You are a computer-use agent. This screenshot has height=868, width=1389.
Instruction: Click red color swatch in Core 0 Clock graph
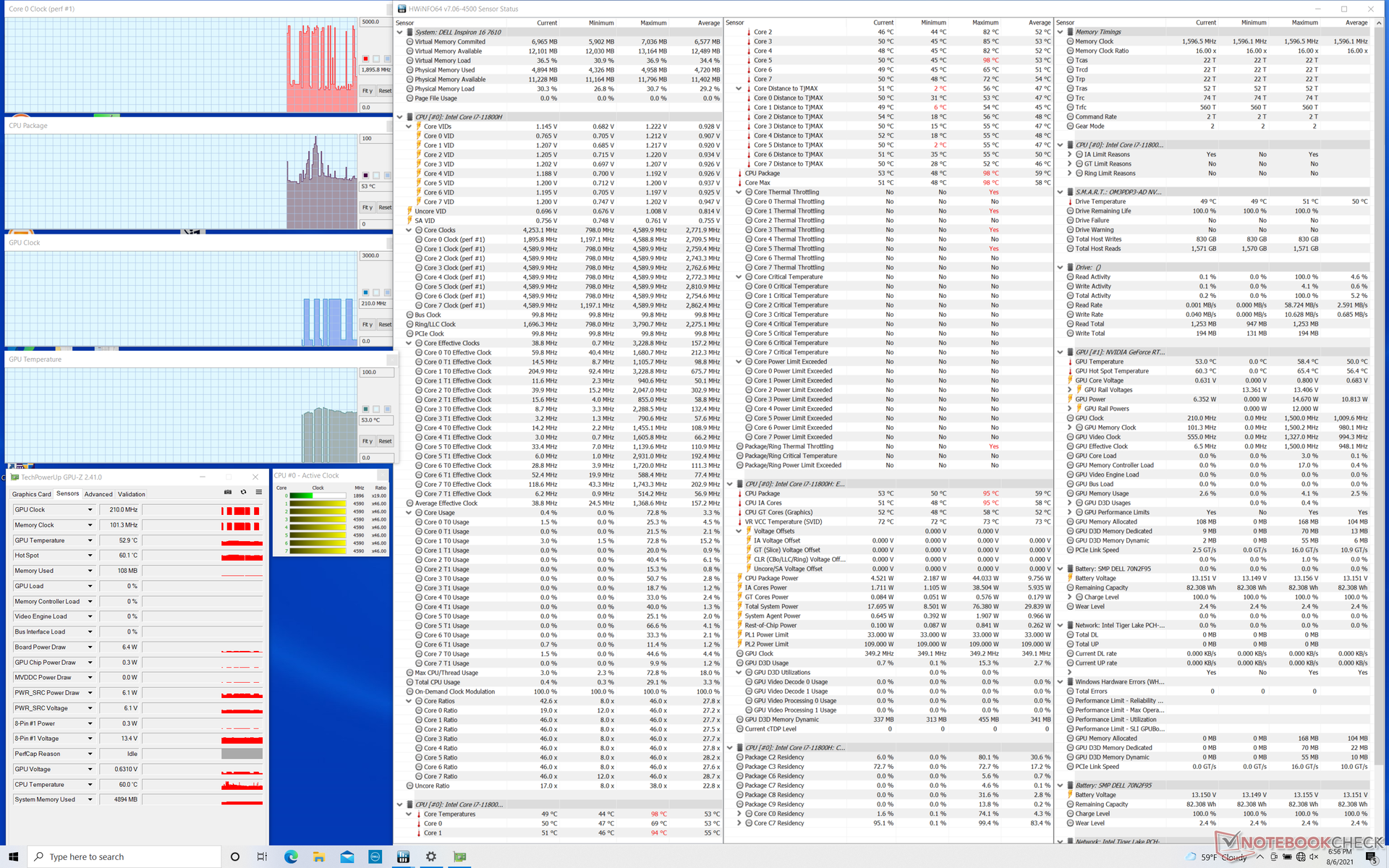pos(366,59)
